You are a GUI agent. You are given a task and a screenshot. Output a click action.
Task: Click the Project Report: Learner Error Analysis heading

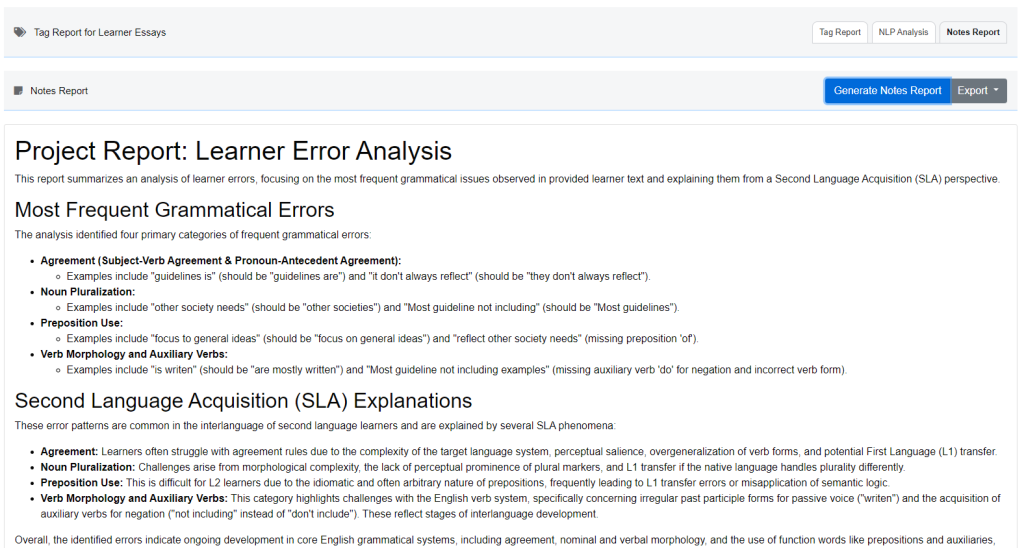coord(233,151)
